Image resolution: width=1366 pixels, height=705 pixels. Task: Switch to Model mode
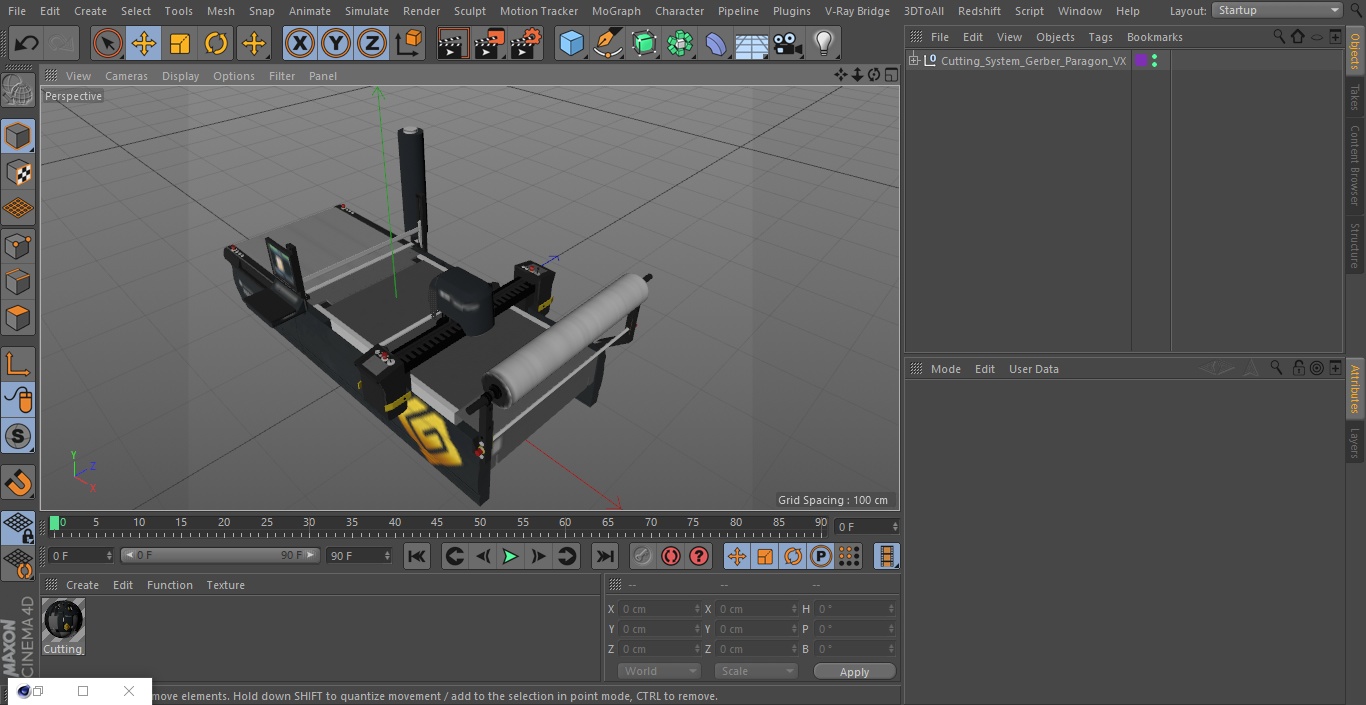coord(18,136)
